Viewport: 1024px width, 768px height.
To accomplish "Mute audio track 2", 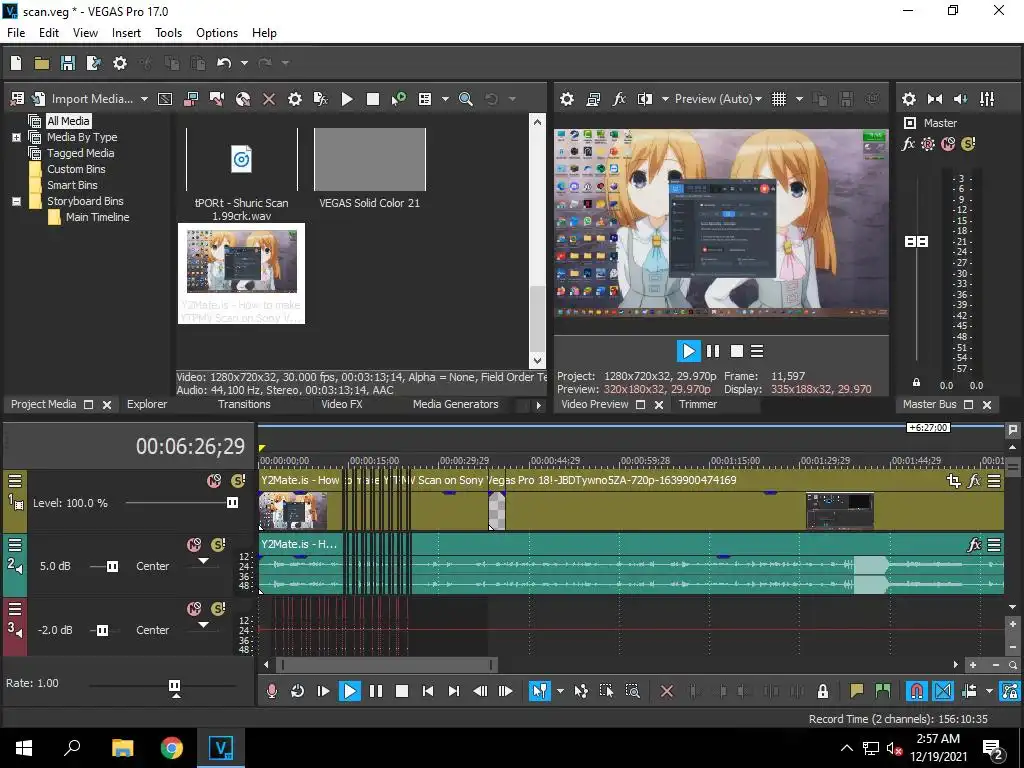I will (x=194, y=545).
